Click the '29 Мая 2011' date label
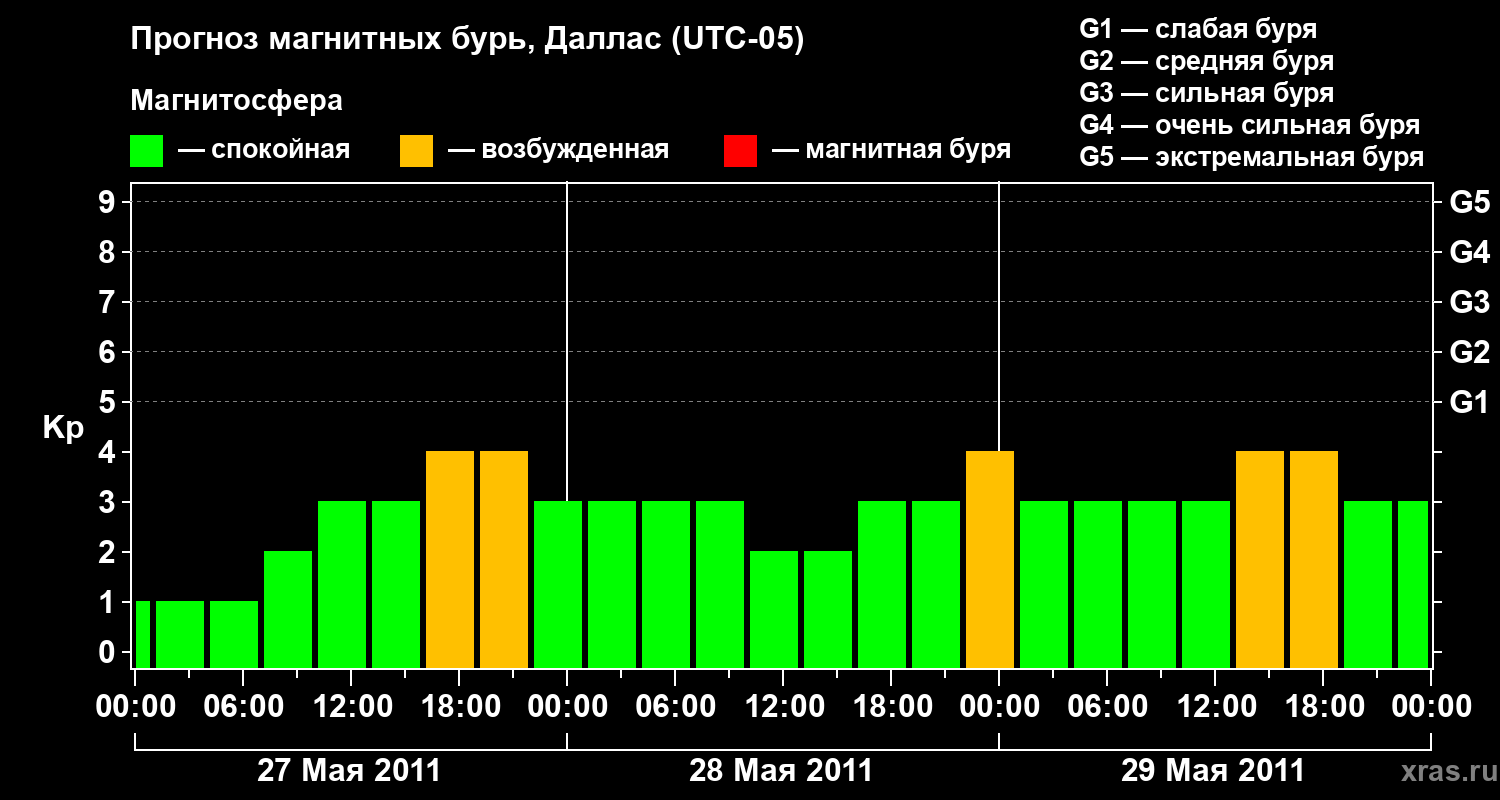The height and width of the screenshot is (800, 1500). [x=1213, y=771]
